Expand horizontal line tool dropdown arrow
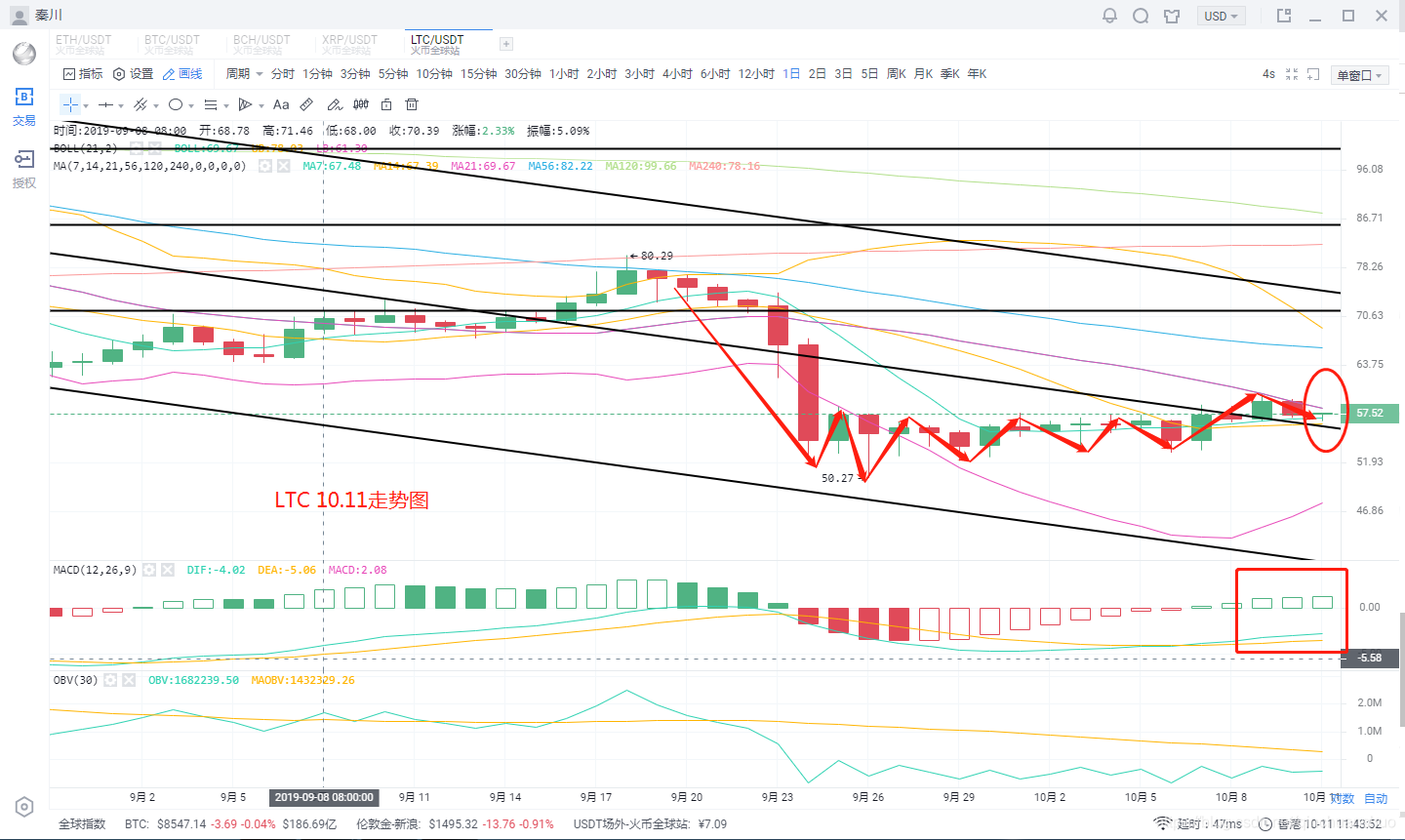Image resolution: width=1405 pixels, height=840 pixels. [121, 105]
